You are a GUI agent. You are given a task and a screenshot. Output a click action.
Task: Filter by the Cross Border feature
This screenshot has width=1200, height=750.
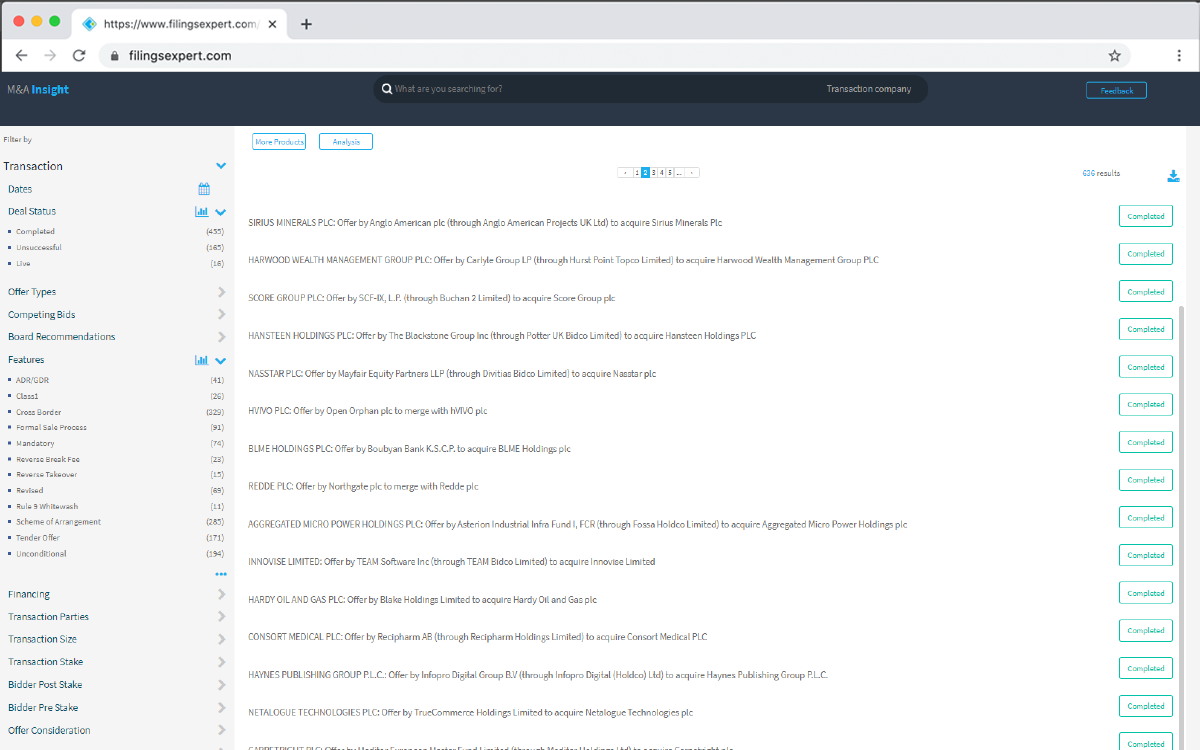pos(38,412)
